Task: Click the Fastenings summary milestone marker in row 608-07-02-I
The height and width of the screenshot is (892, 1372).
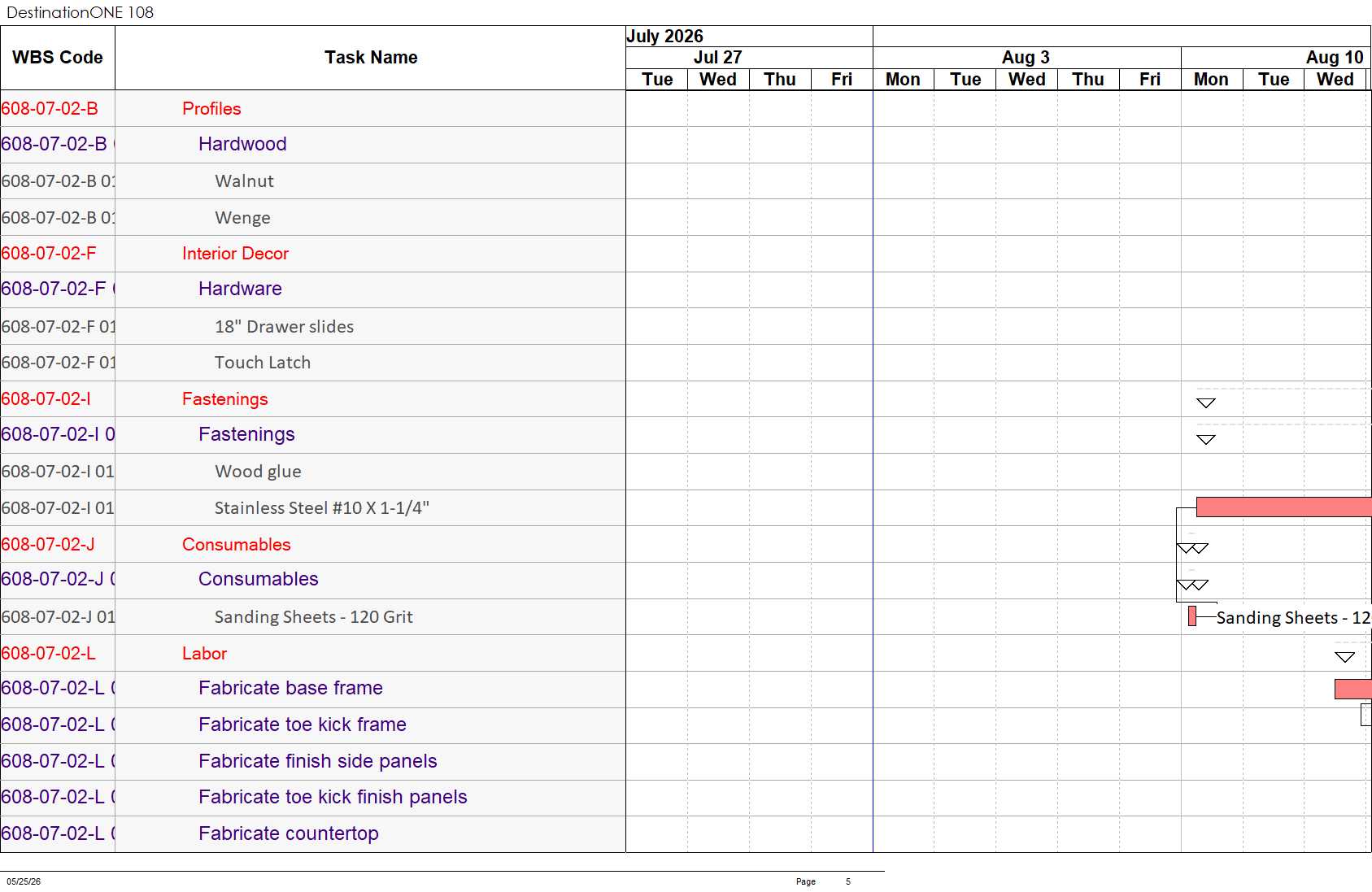Action: click(1206, 403)
